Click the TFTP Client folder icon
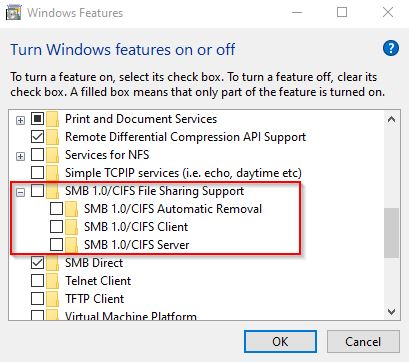 click(52, 299)
